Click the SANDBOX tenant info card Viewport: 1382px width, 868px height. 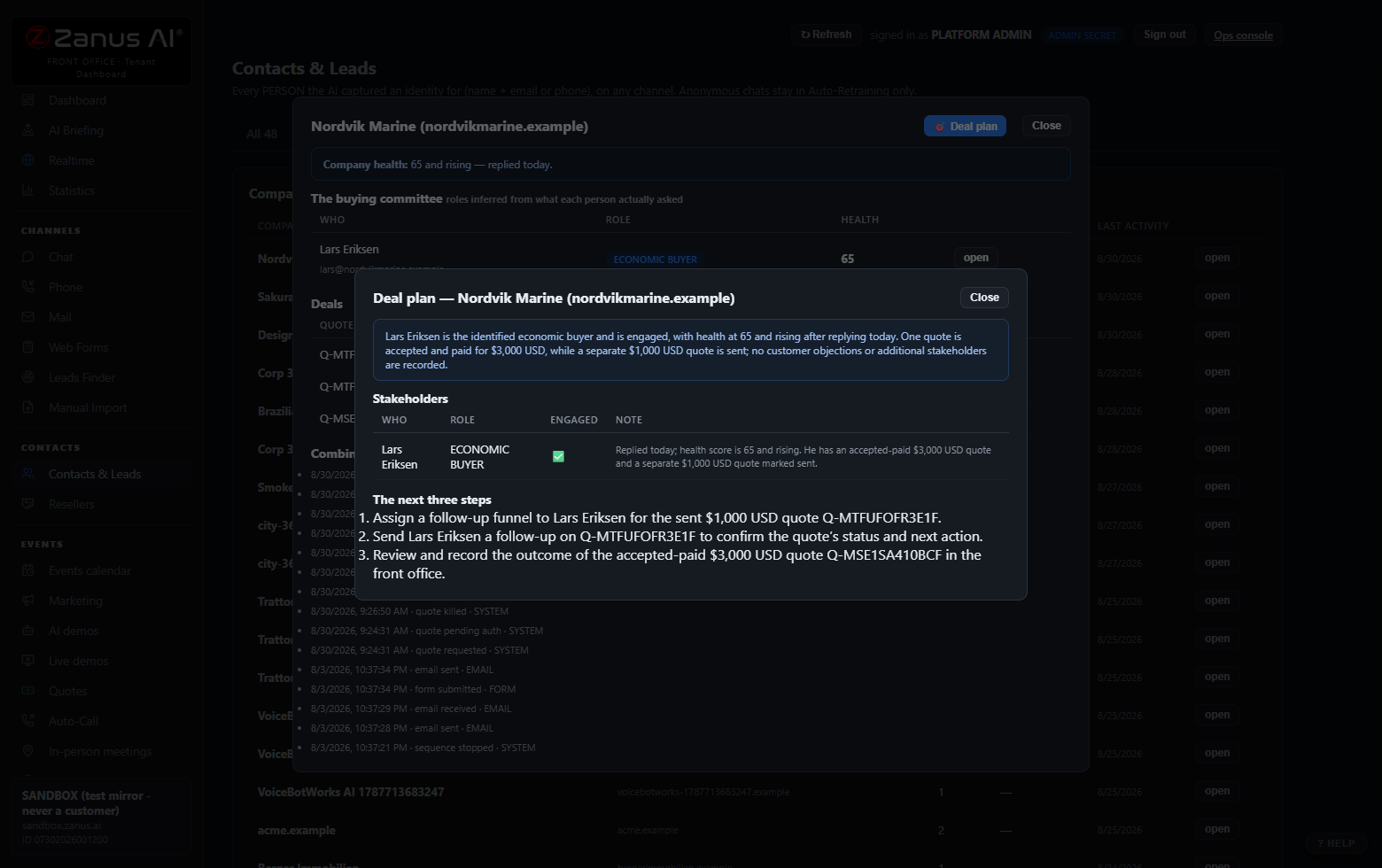(102, 816)
